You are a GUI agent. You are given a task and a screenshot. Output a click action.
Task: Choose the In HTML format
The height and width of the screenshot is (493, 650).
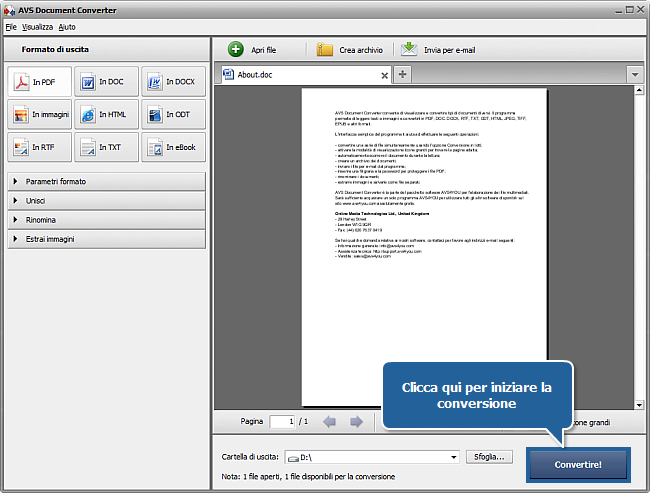106,114
